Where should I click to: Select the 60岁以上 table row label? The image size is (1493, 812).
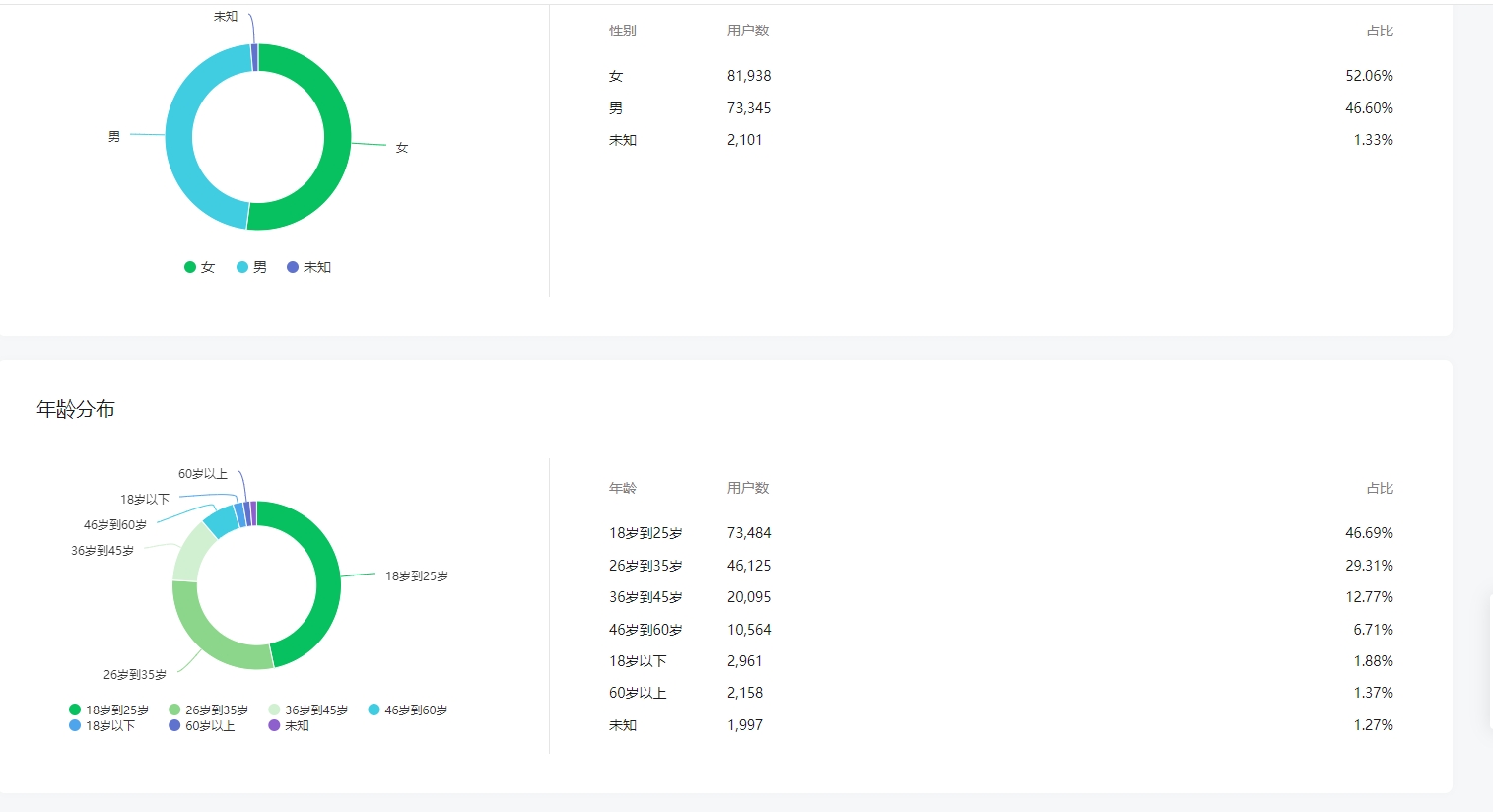638,693
